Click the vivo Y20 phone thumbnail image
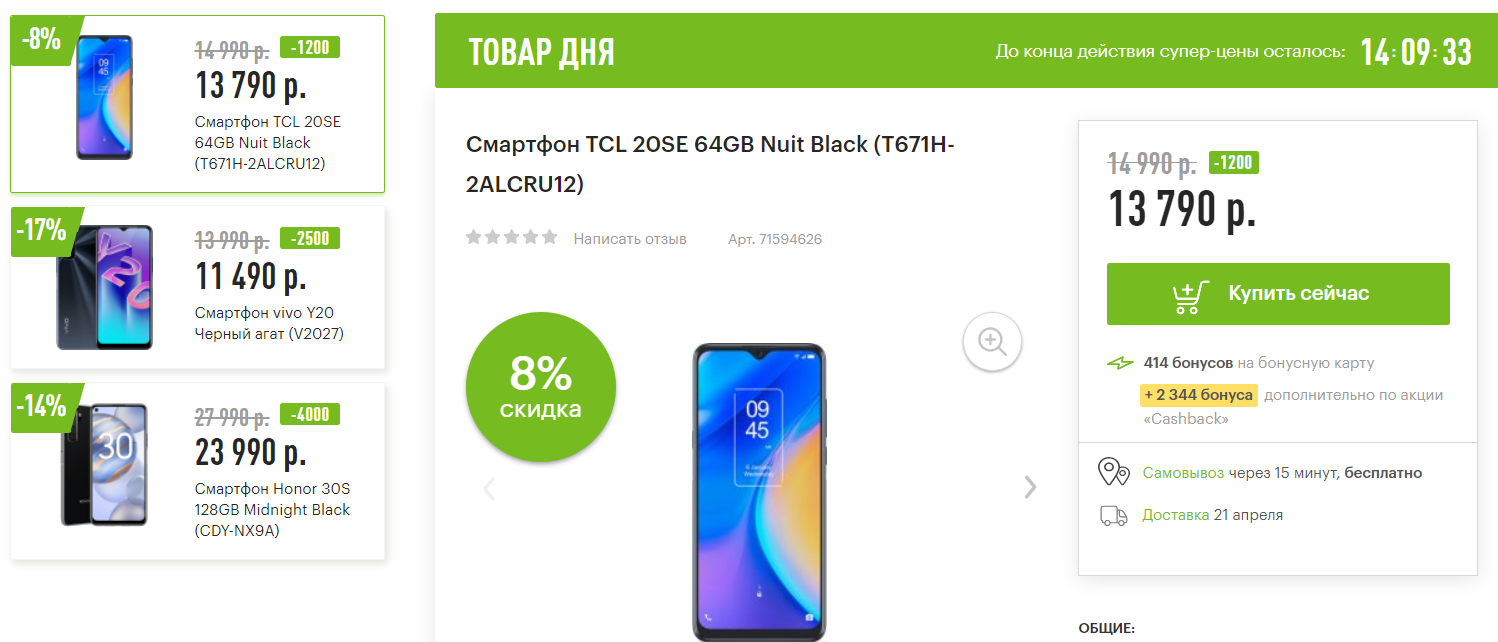This screenshot has height=642, width=1498. 105,287
